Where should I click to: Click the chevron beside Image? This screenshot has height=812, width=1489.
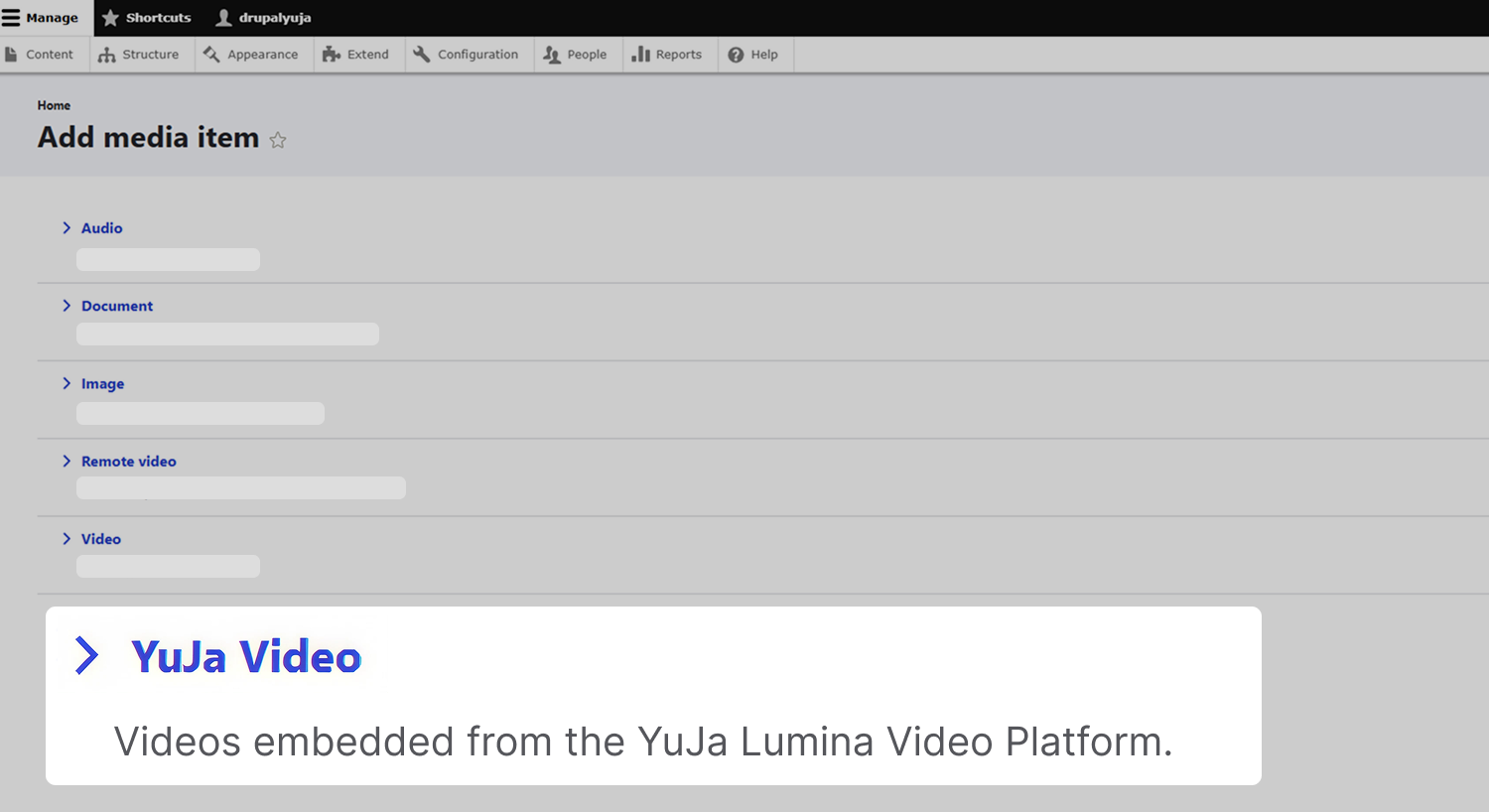tap(67, 383)
